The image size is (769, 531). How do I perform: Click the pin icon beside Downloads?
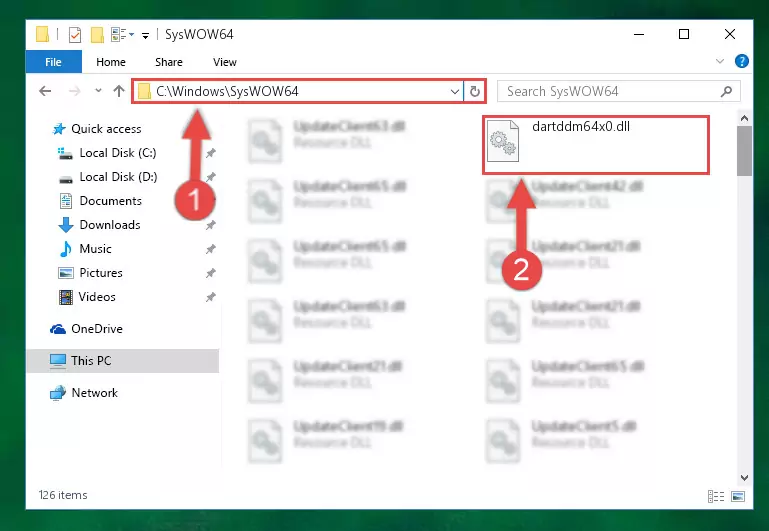[210, 225]
